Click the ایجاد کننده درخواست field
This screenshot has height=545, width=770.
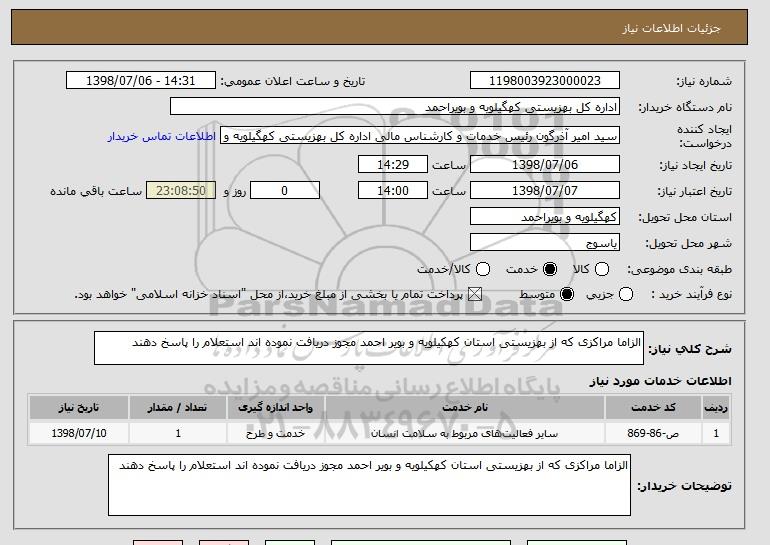click(420, 136)
